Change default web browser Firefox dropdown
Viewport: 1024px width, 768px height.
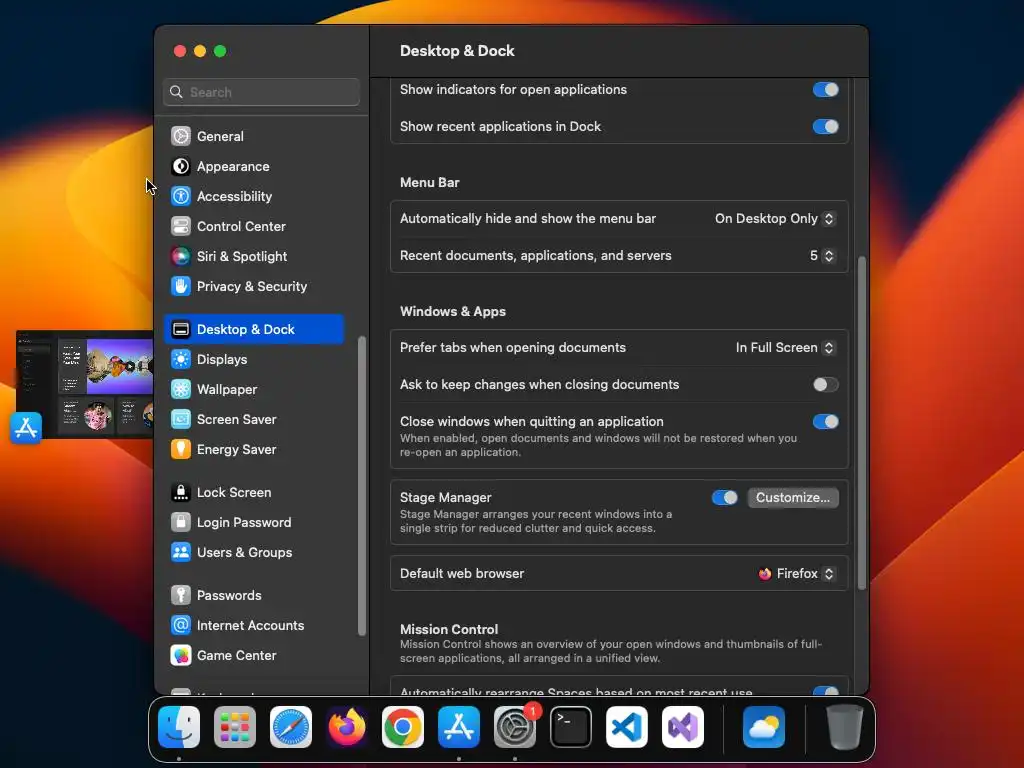[796, 573]
